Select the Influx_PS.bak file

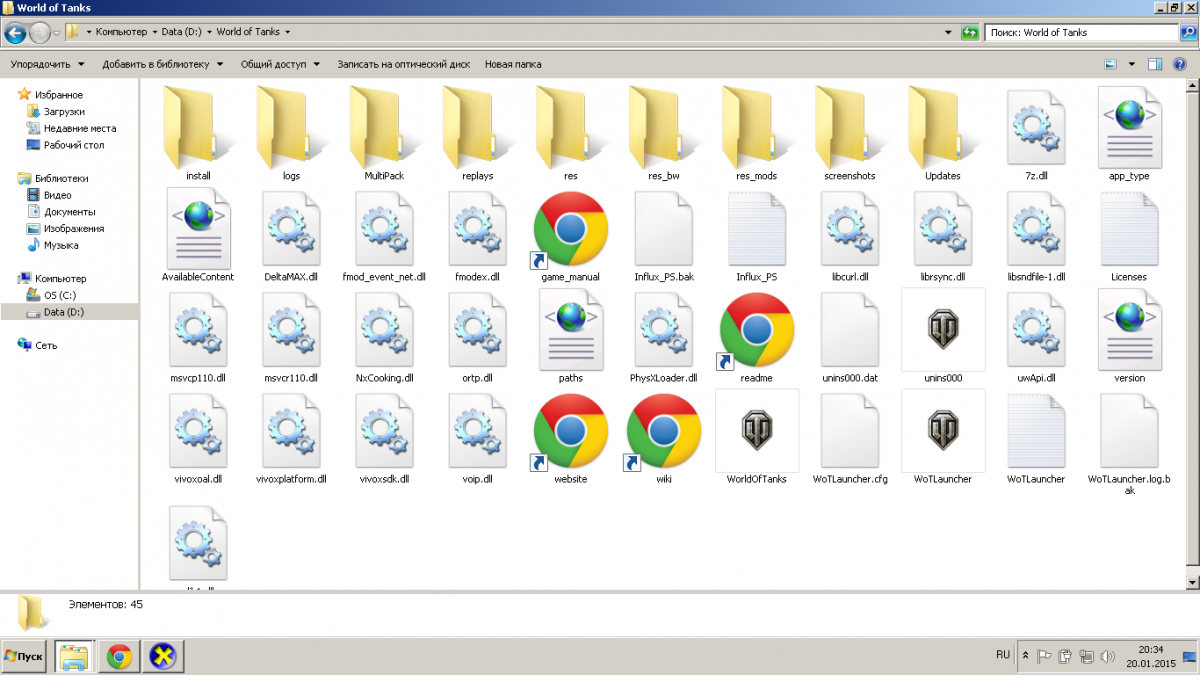pos(664,228)
